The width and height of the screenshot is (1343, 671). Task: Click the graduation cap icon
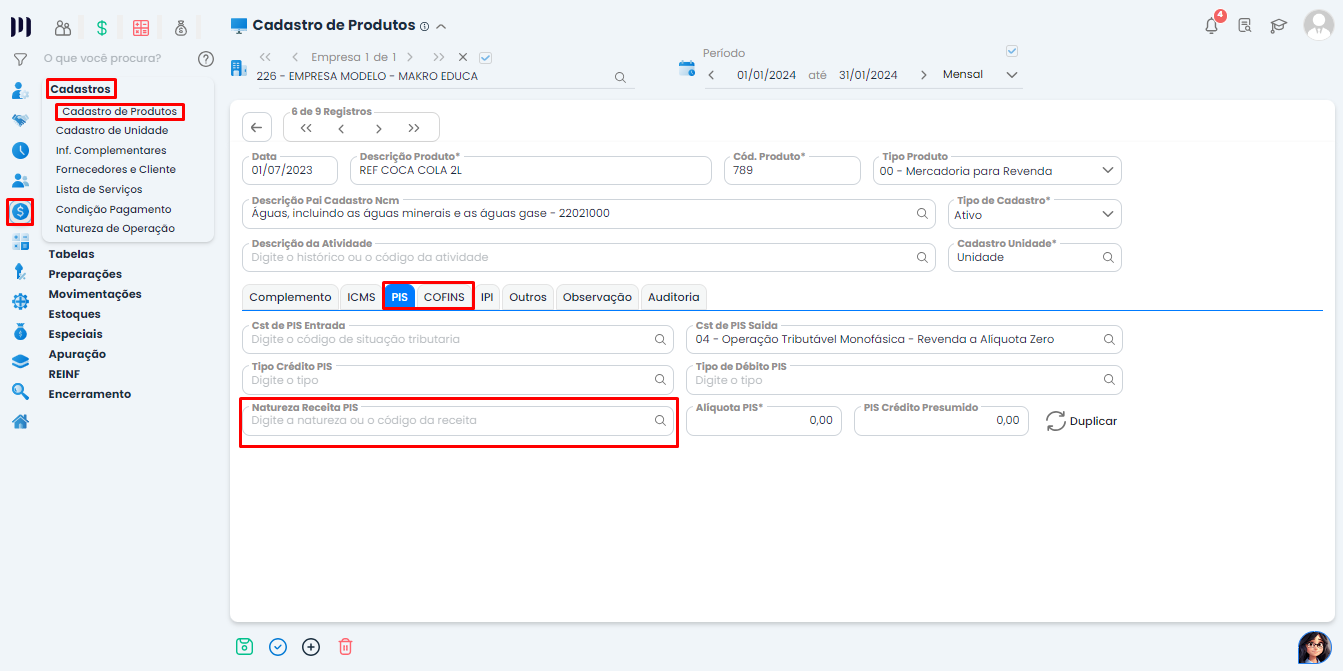[1278, 26]
